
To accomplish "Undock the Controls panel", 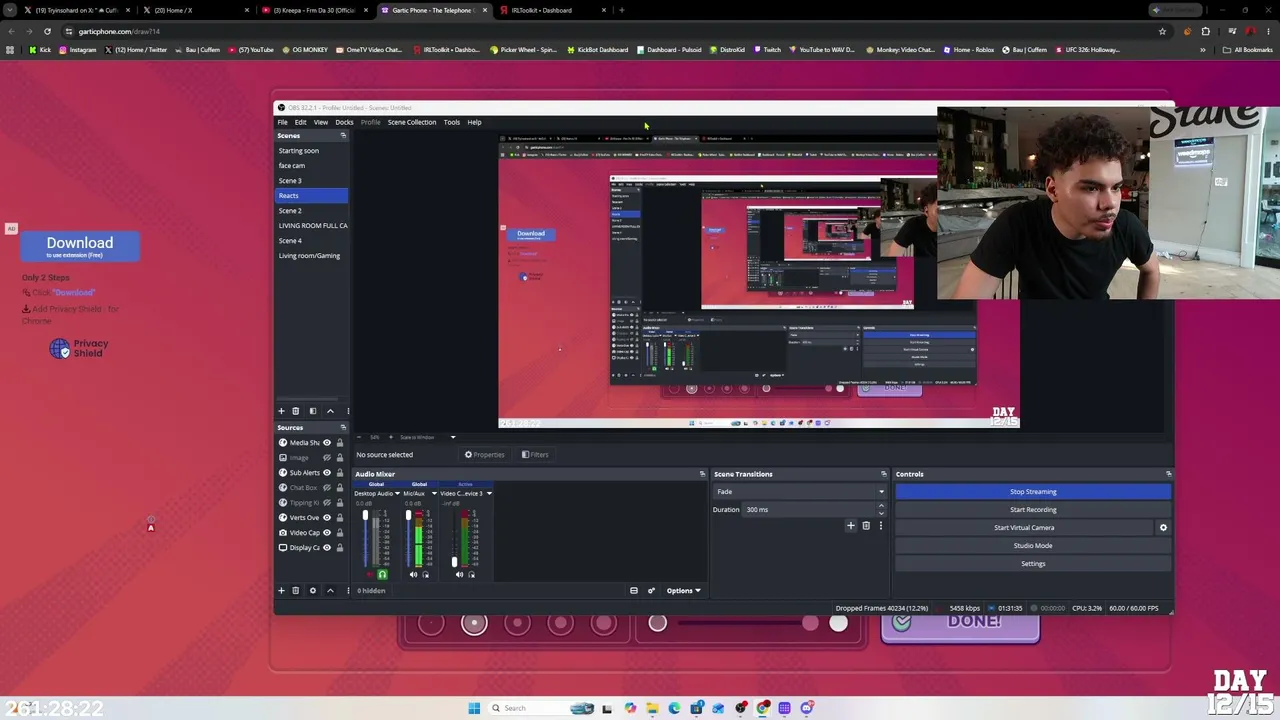I will click(1168, 474).
